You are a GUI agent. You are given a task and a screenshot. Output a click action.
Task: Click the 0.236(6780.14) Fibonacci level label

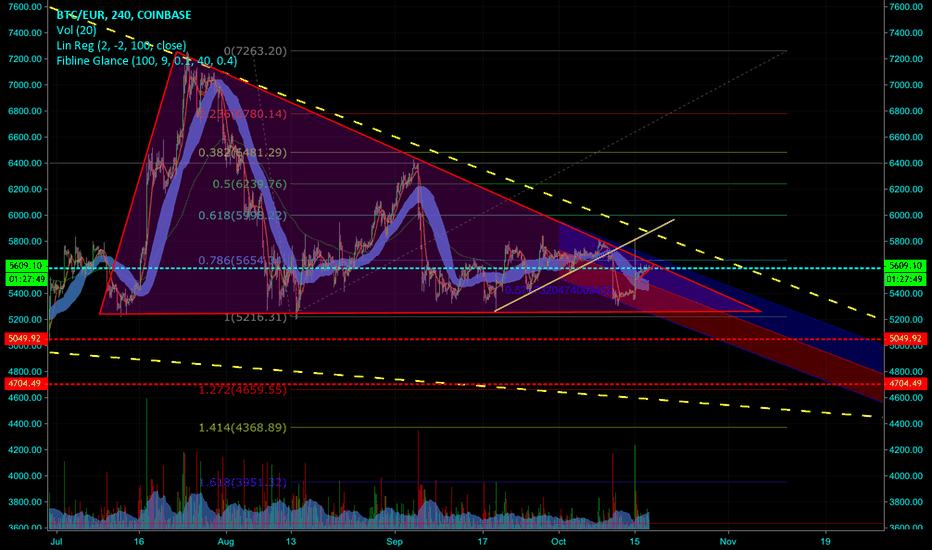241,114
